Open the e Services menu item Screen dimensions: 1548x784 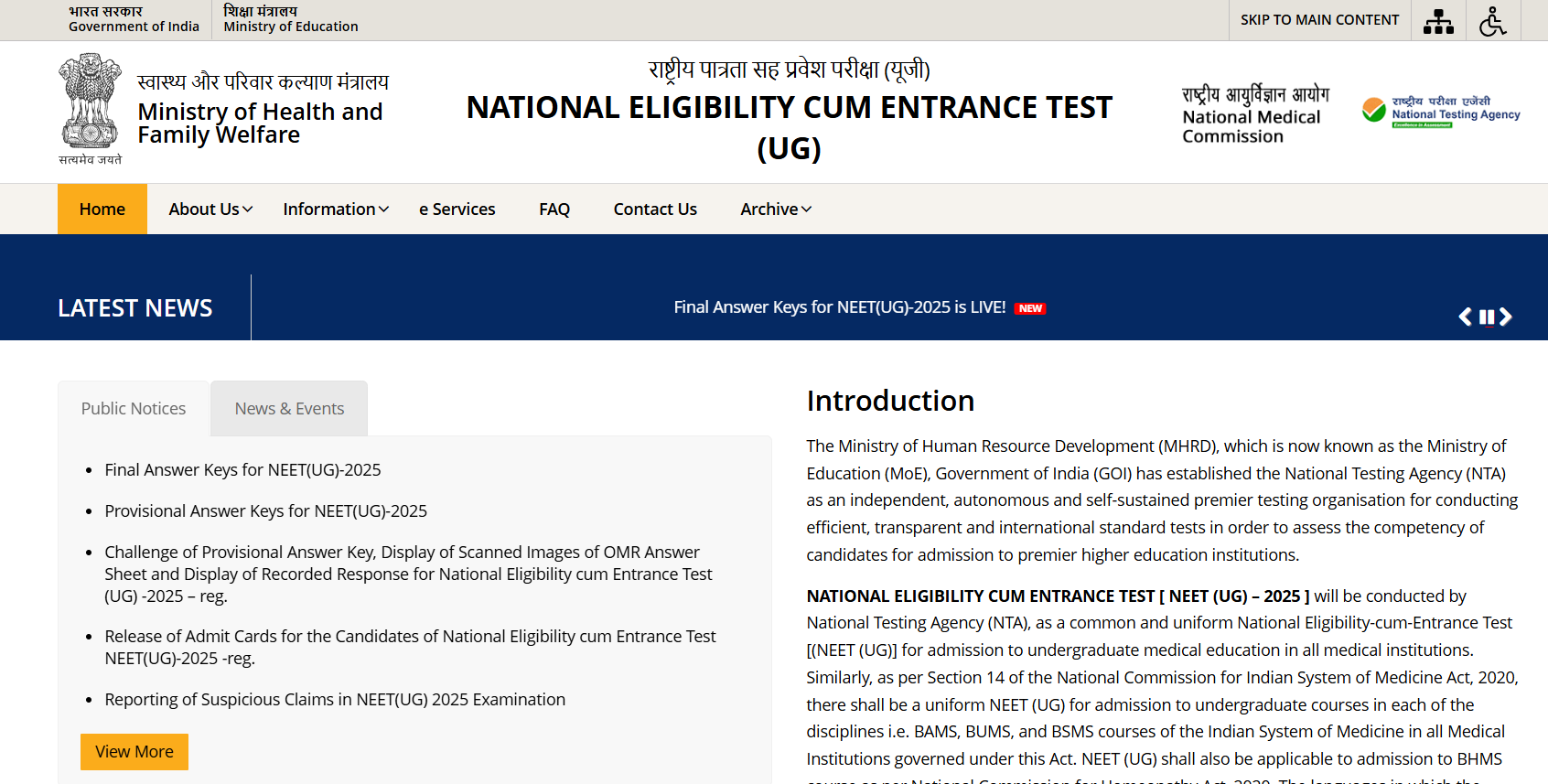point(457,209)
